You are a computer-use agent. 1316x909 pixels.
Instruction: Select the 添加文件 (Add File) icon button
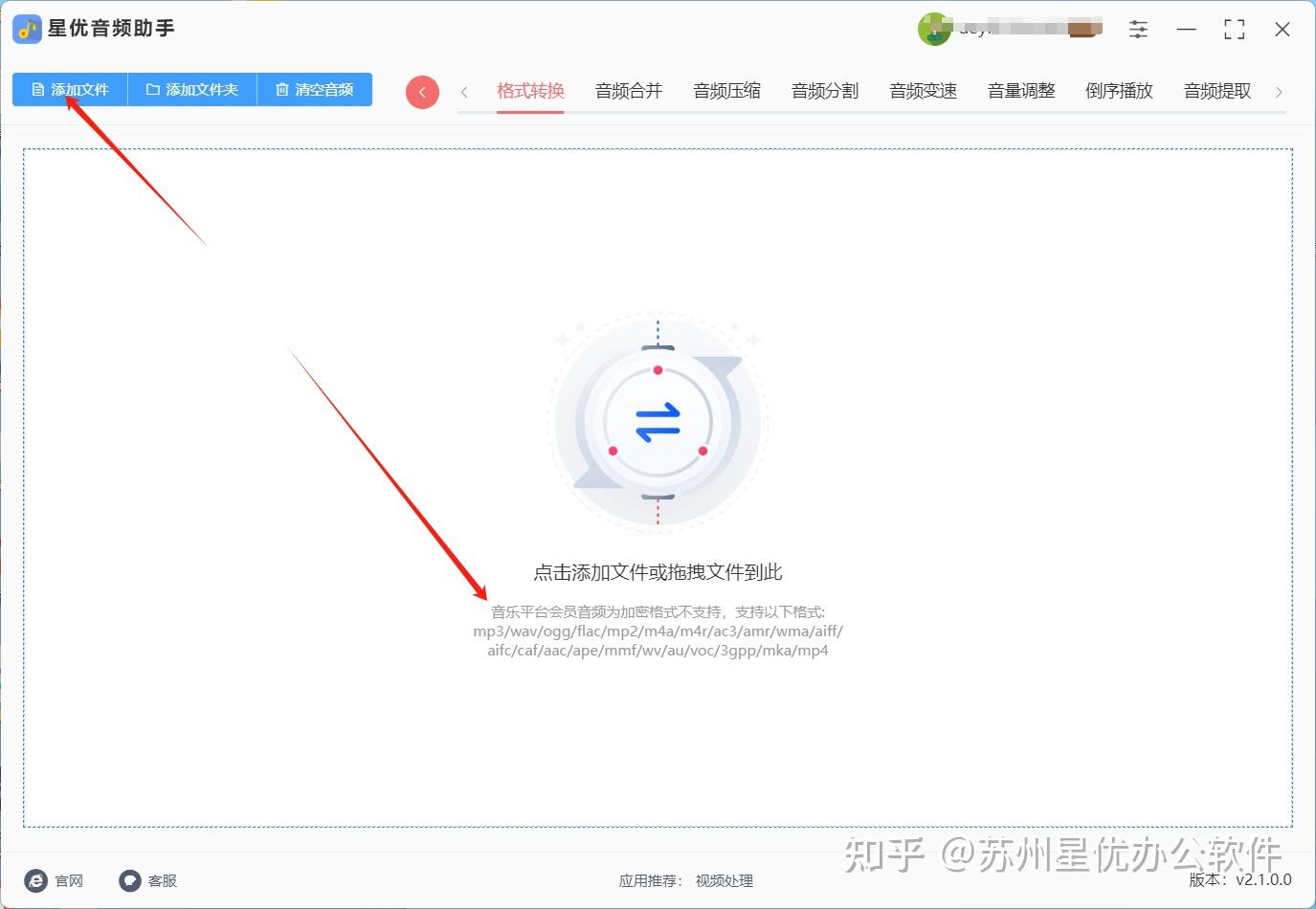(x=38, y=89)
